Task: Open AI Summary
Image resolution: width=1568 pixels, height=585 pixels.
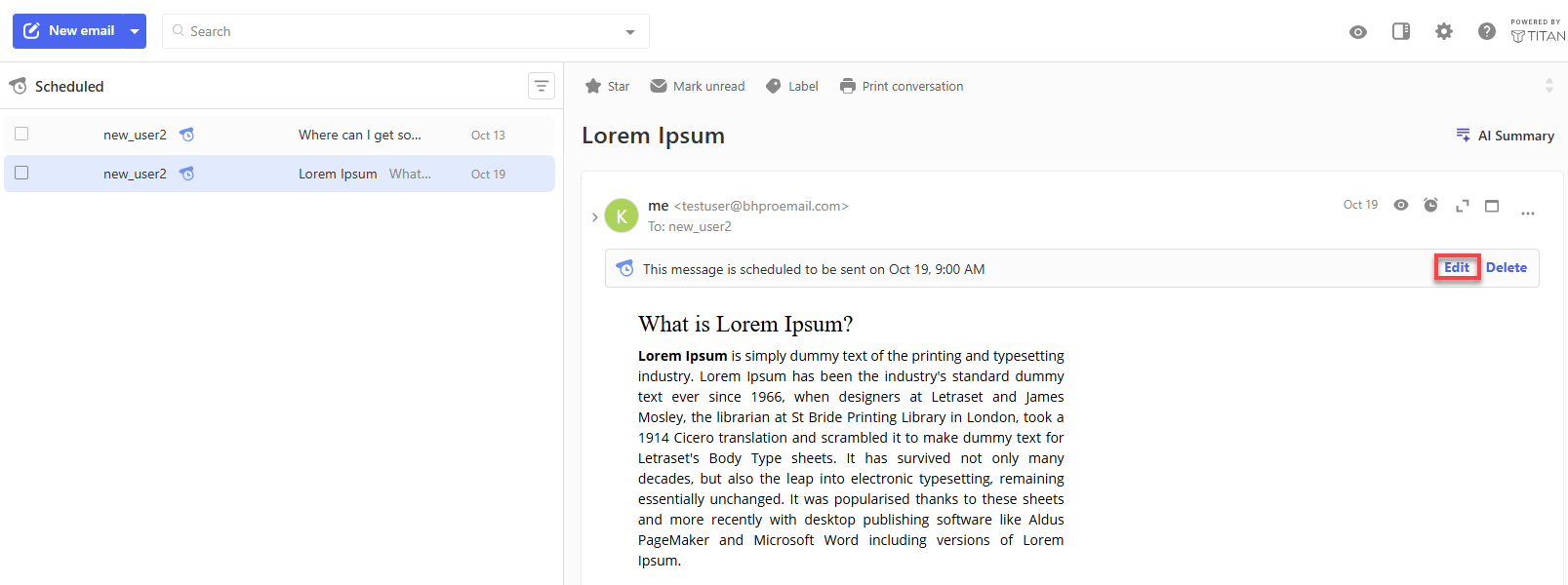Action: [1505, 136]
